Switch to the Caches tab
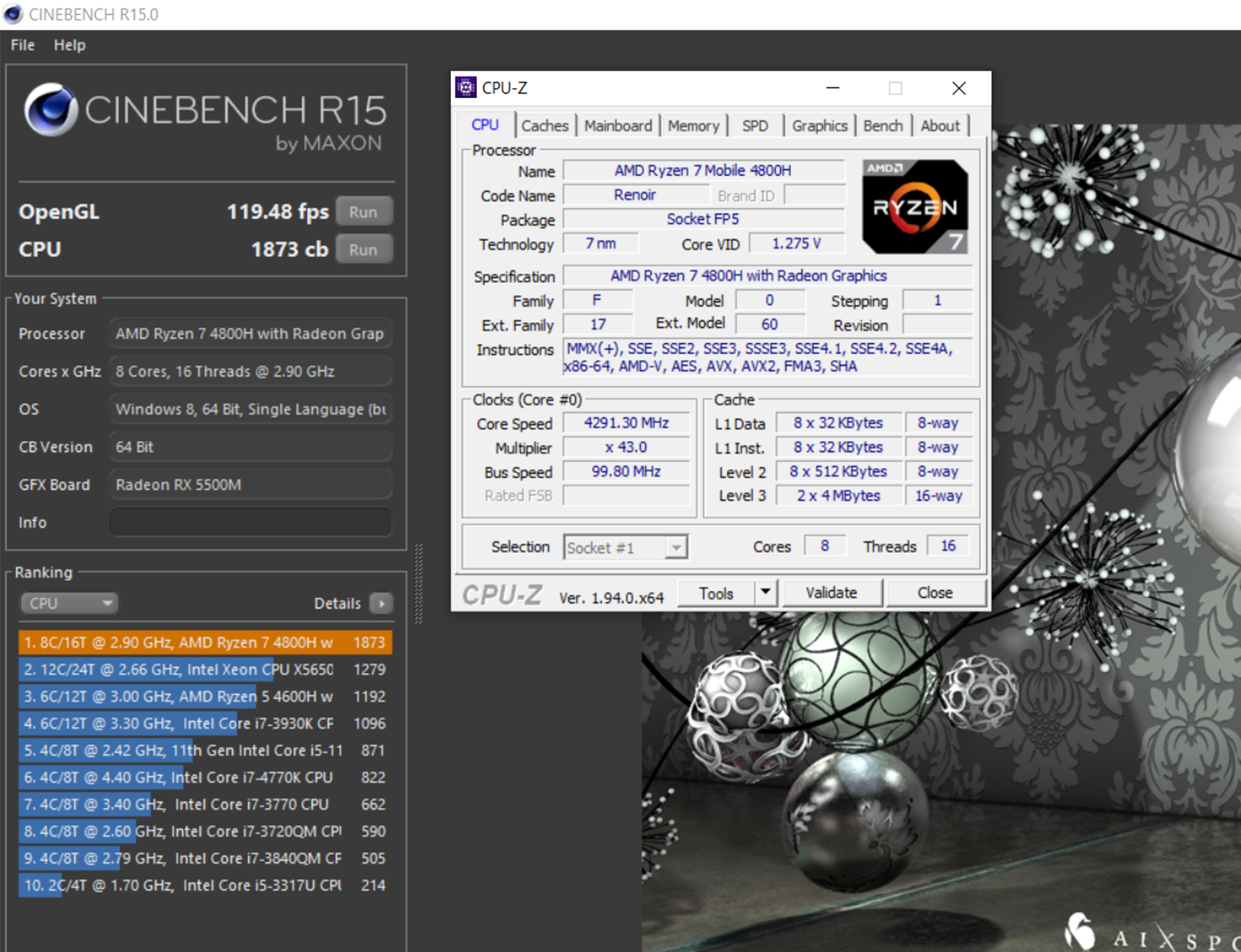This screenshot has height=952, width=1241. pos(545,125)
